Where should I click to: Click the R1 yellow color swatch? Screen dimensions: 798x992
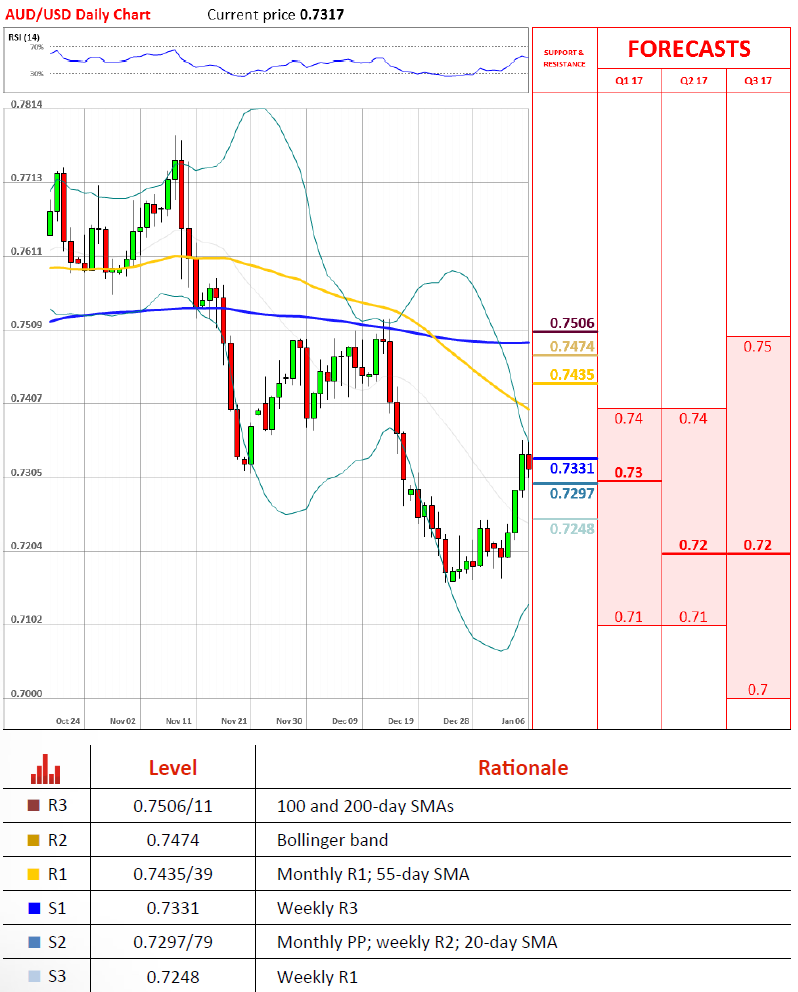pyautogui.click(x=34, y=874)
